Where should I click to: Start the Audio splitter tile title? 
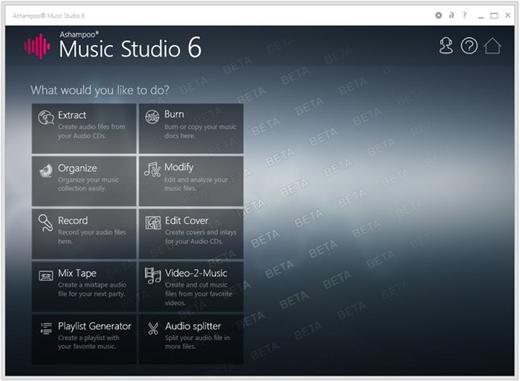tap(193, 326)
